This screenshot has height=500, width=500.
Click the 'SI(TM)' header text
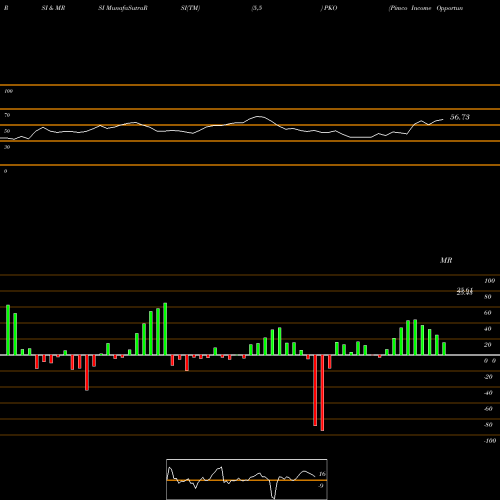click(x=190, y=8)
